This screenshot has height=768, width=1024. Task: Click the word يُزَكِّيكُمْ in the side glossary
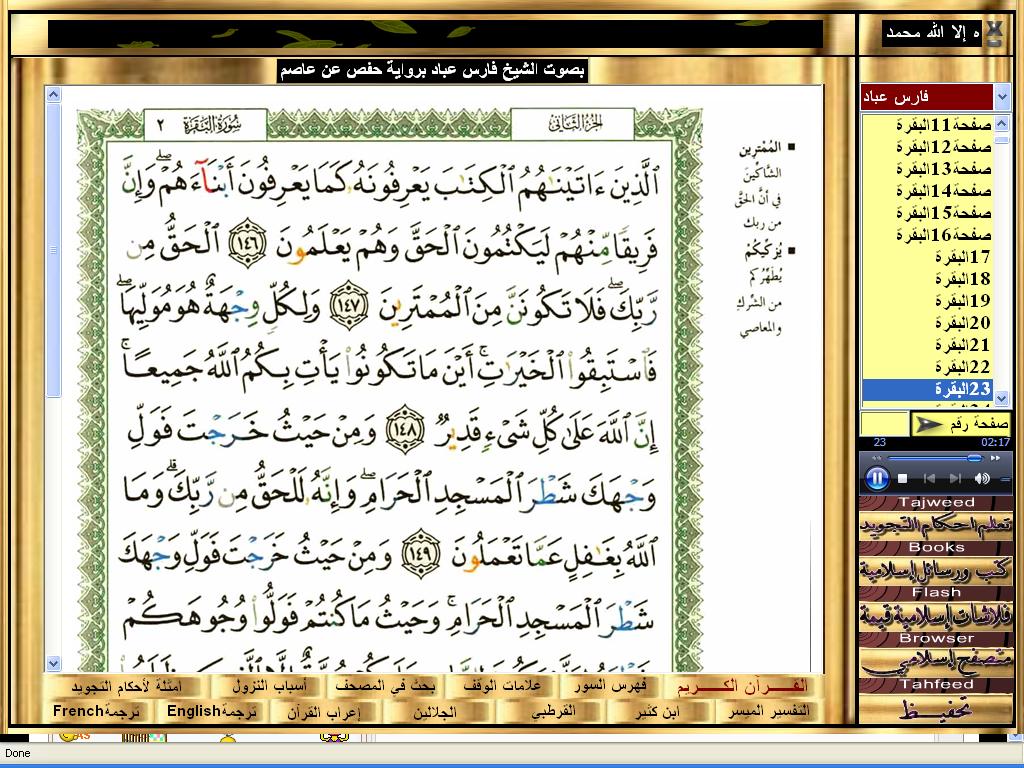click(763, 251)
